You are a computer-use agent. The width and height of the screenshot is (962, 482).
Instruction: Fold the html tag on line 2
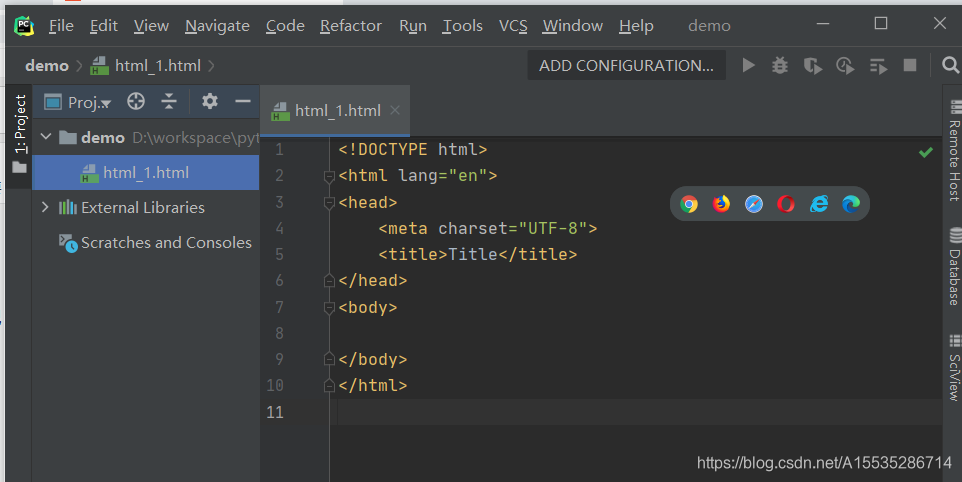(329, 177)
